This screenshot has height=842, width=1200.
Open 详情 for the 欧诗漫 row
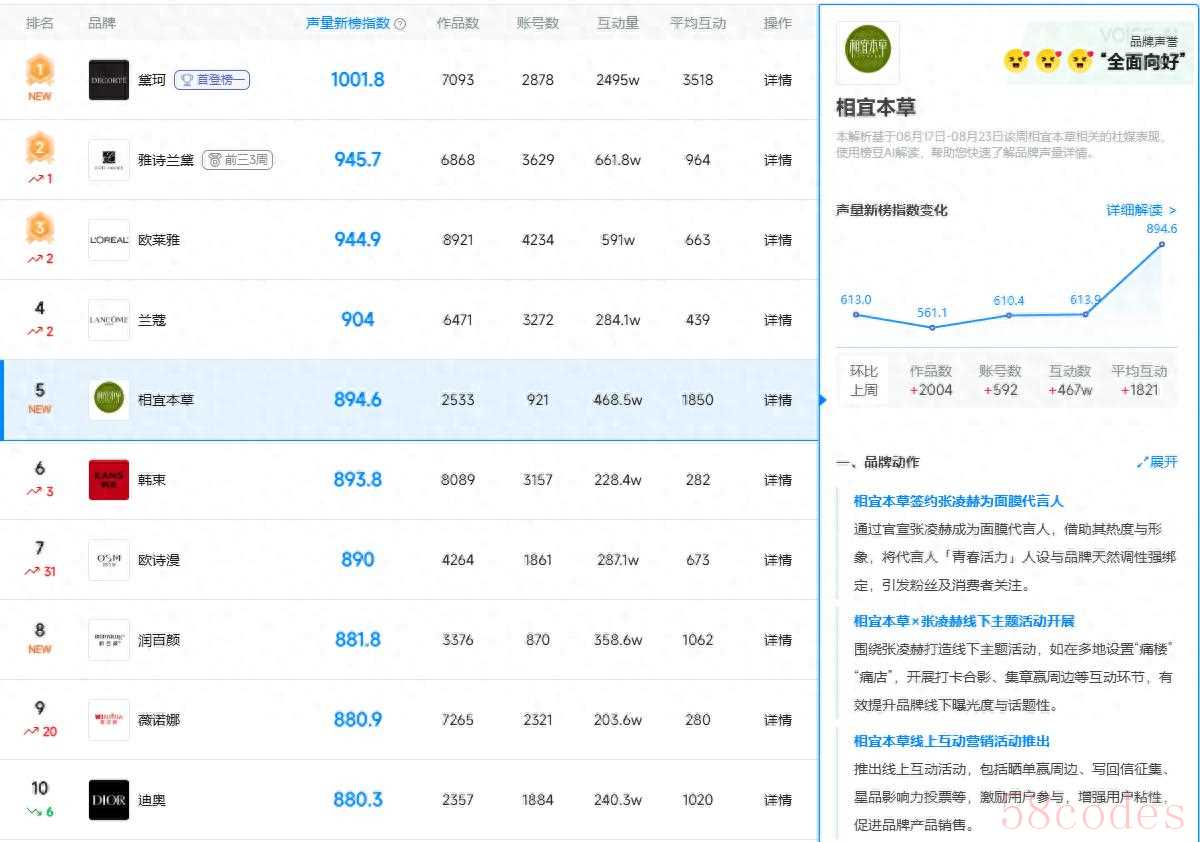coord(777,560)
